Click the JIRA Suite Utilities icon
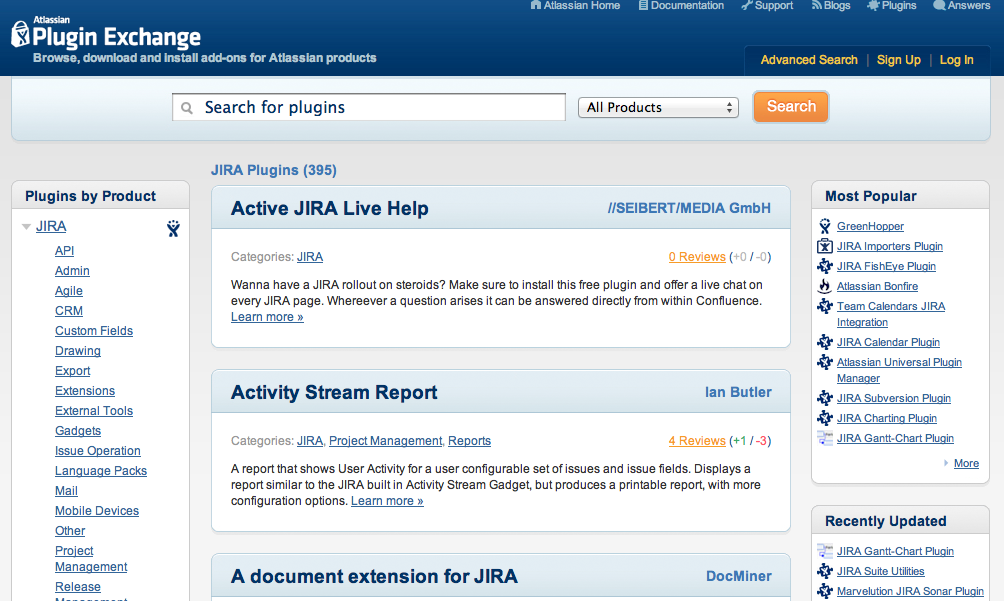This screenshot has height=601, width=1004. tap(825, 571)
